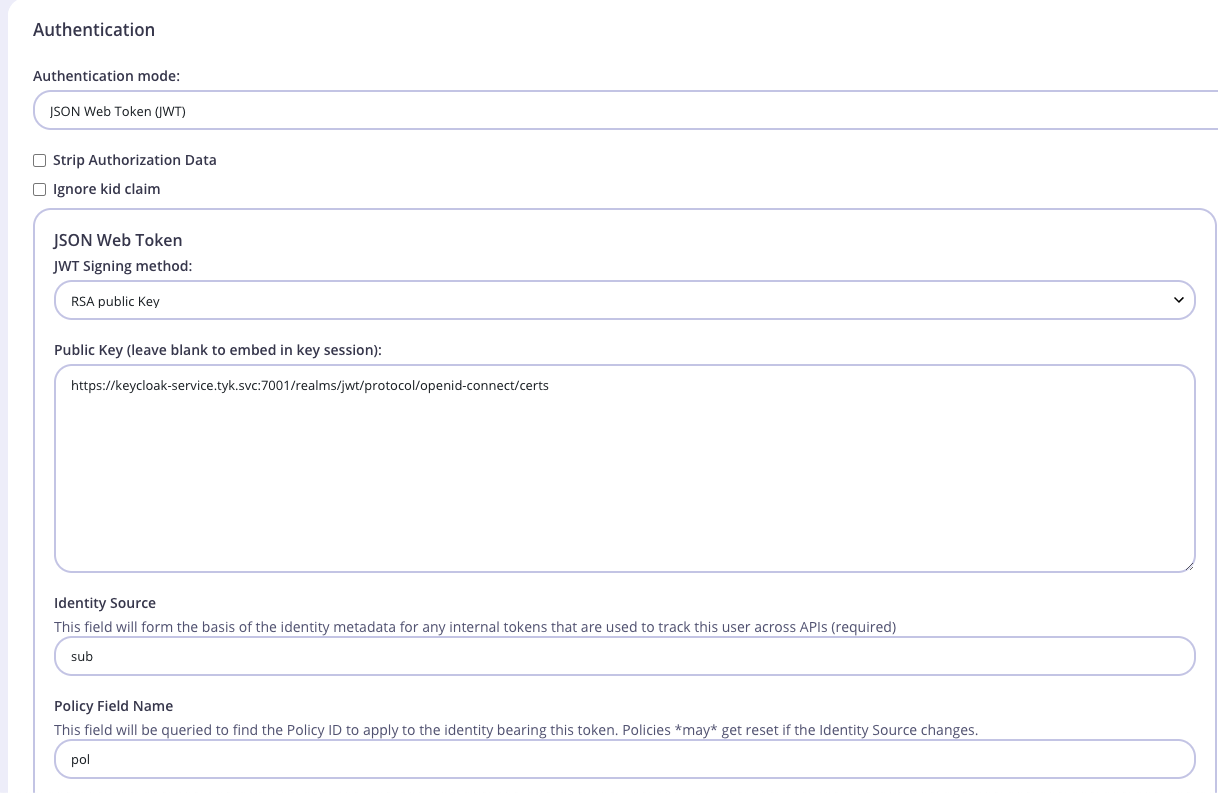Open the Authentication mode dropdown
This screenshot has height=793, width=1218.
click(625, 111)
